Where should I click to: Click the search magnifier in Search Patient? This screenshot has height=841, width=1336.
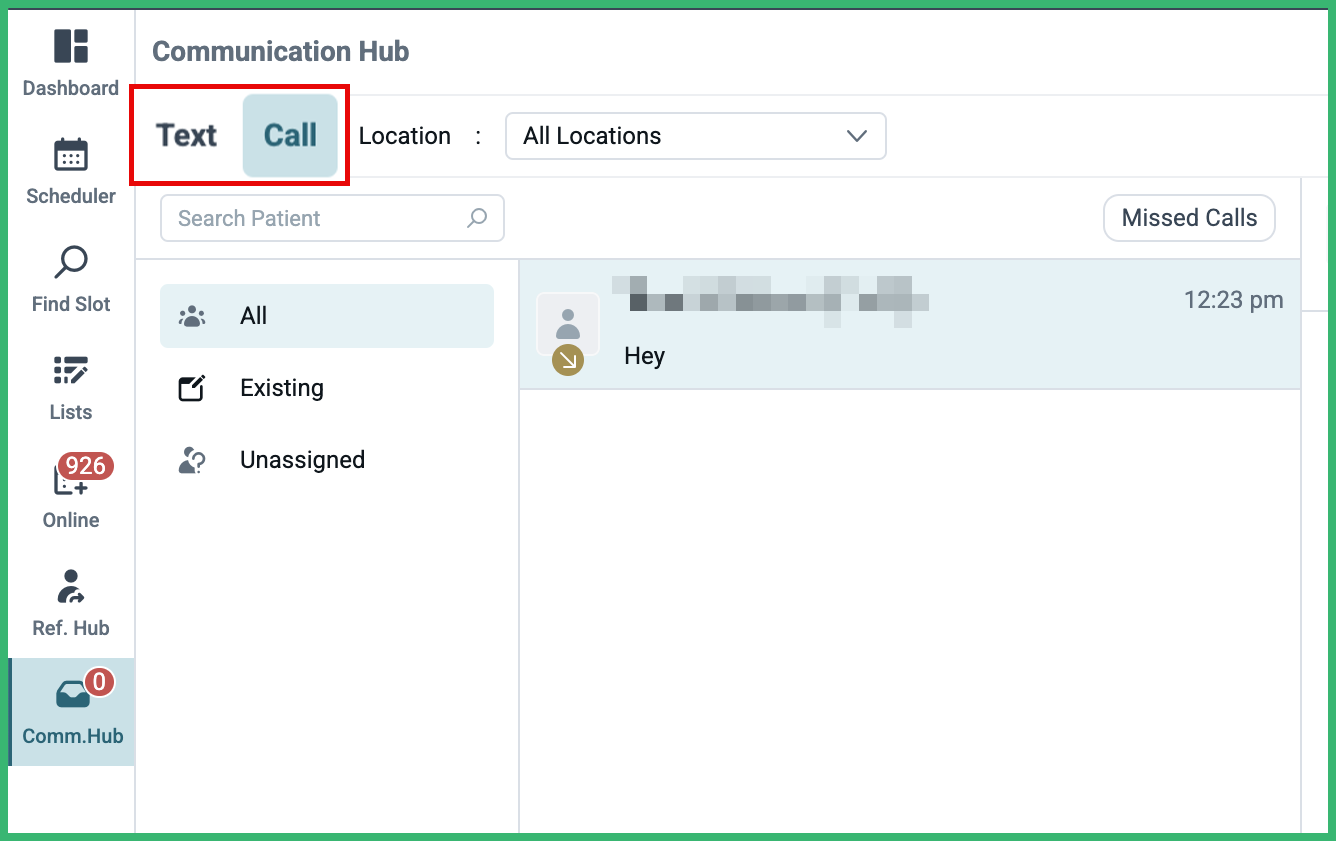[477, 218]
